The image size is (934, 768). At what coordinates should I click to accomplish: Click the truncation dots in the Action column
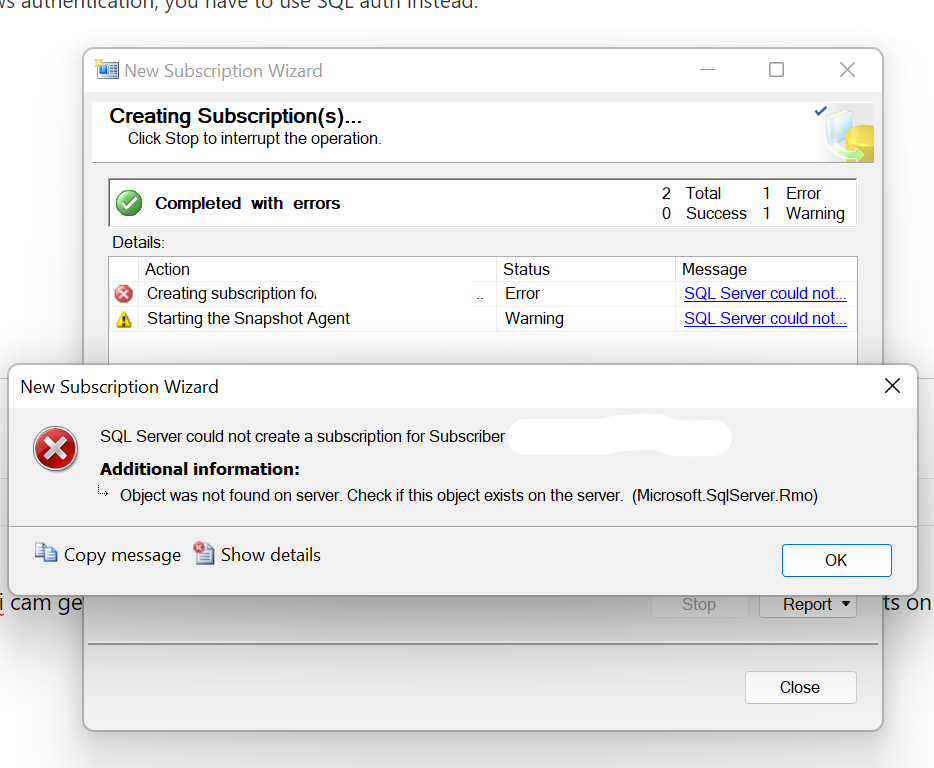tap(480, 295)
